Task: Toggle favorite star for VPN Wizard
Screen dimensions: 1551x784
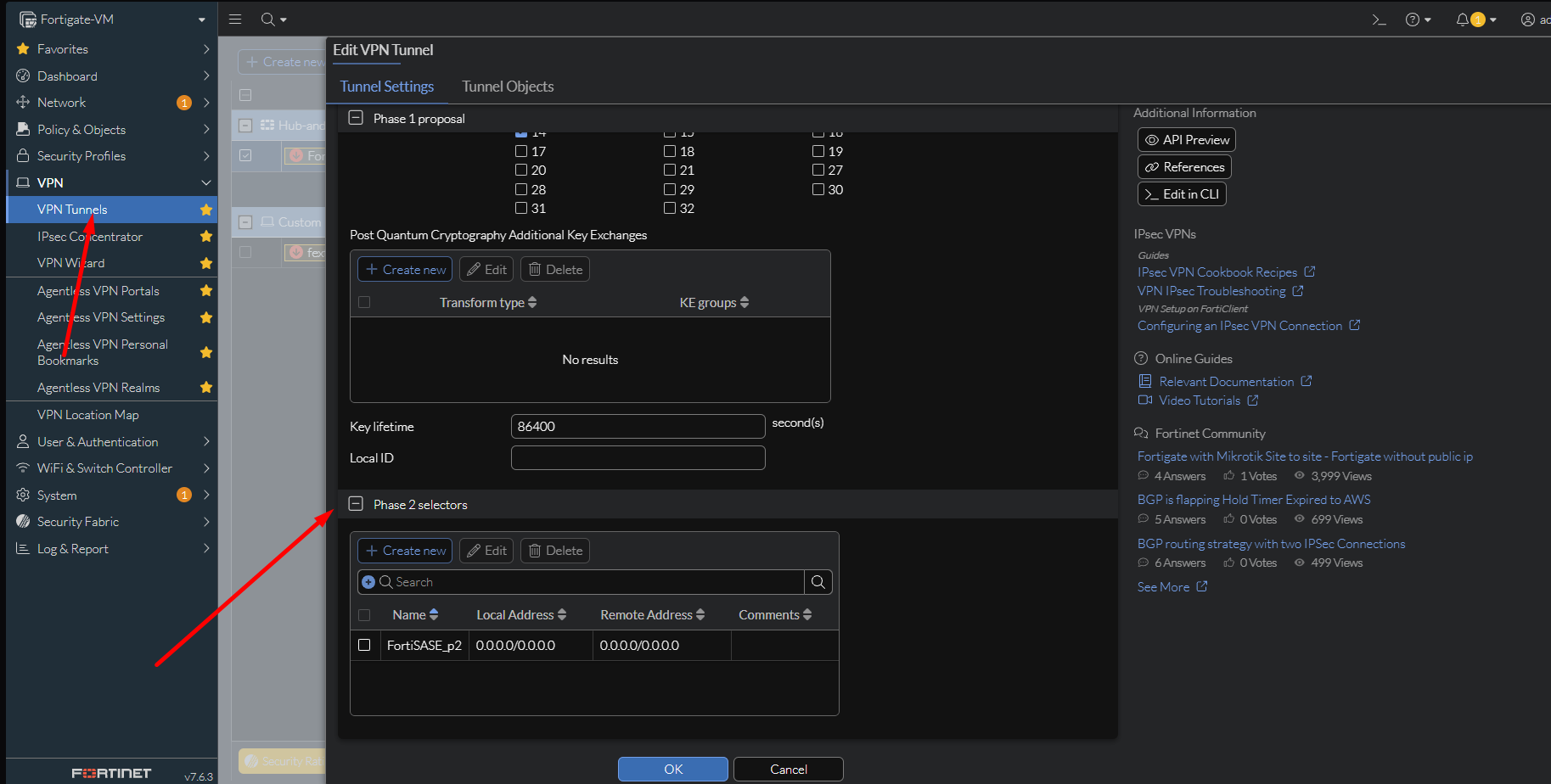Action: [x=206, y=263]
